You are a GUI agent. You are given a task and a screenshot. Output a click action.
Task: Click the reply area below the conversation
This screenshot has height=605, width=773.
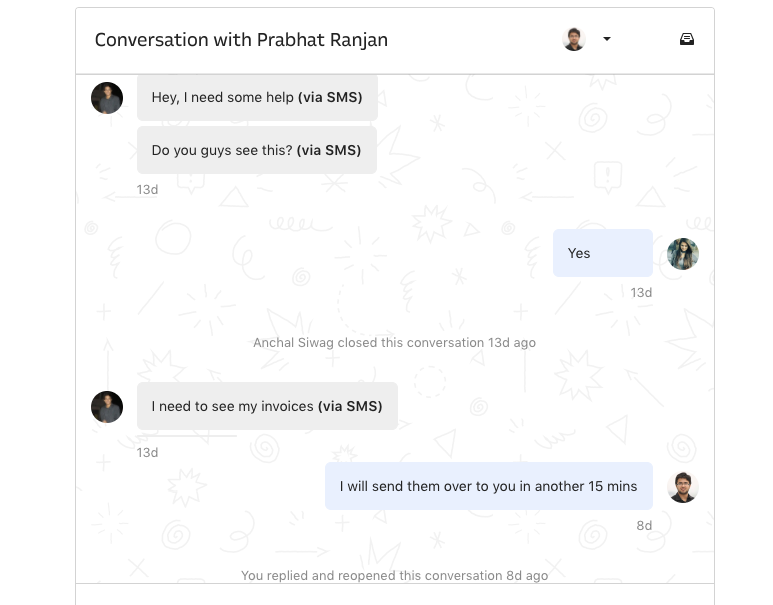[x=394, y=595]
